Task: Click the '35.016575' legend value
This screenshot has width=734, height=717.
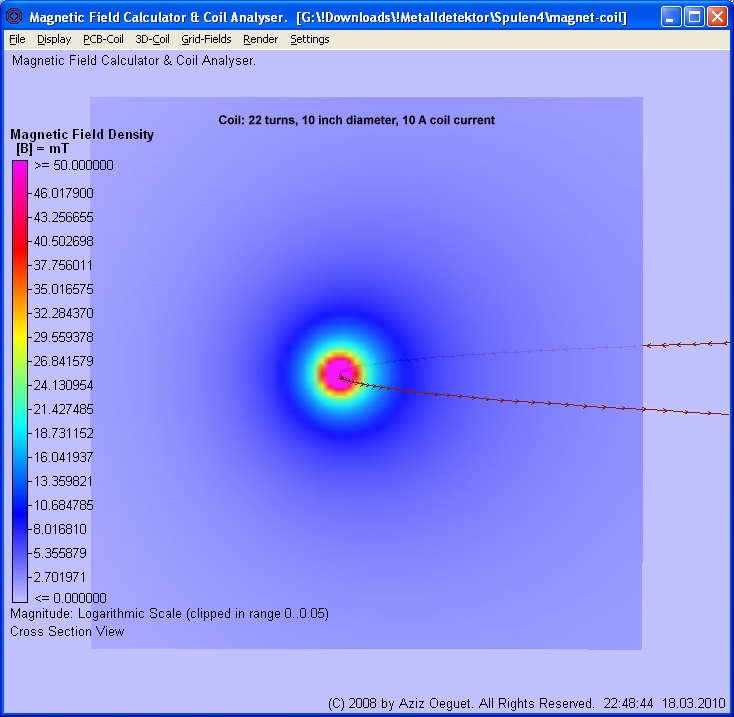Action: point(64,289)
